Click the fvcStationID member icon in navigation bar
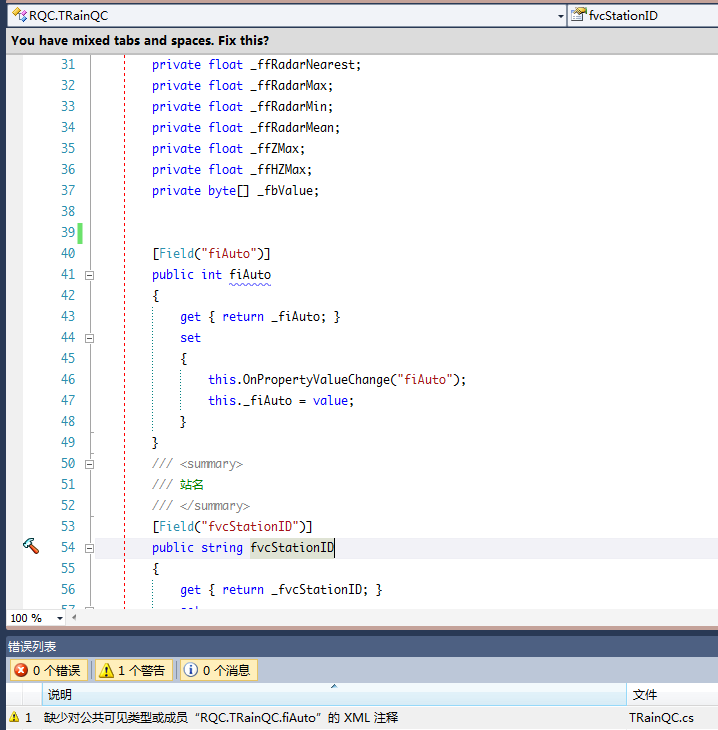The width and height of the screenshot is (718, 730). pos(578,15)
